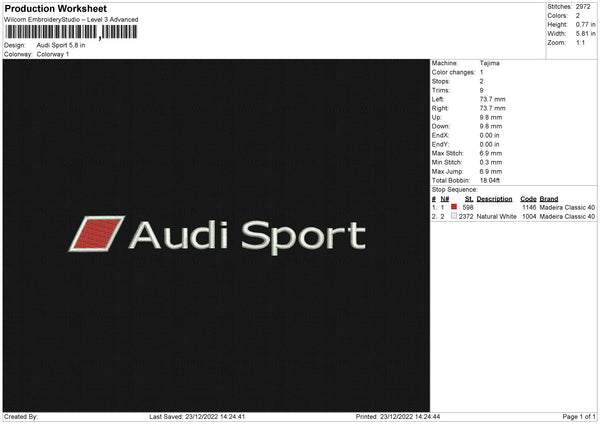Click the 'Page 1 of 1' footer label
The image size is (600, 424).
pyautogui.click(x=579, y=417)
